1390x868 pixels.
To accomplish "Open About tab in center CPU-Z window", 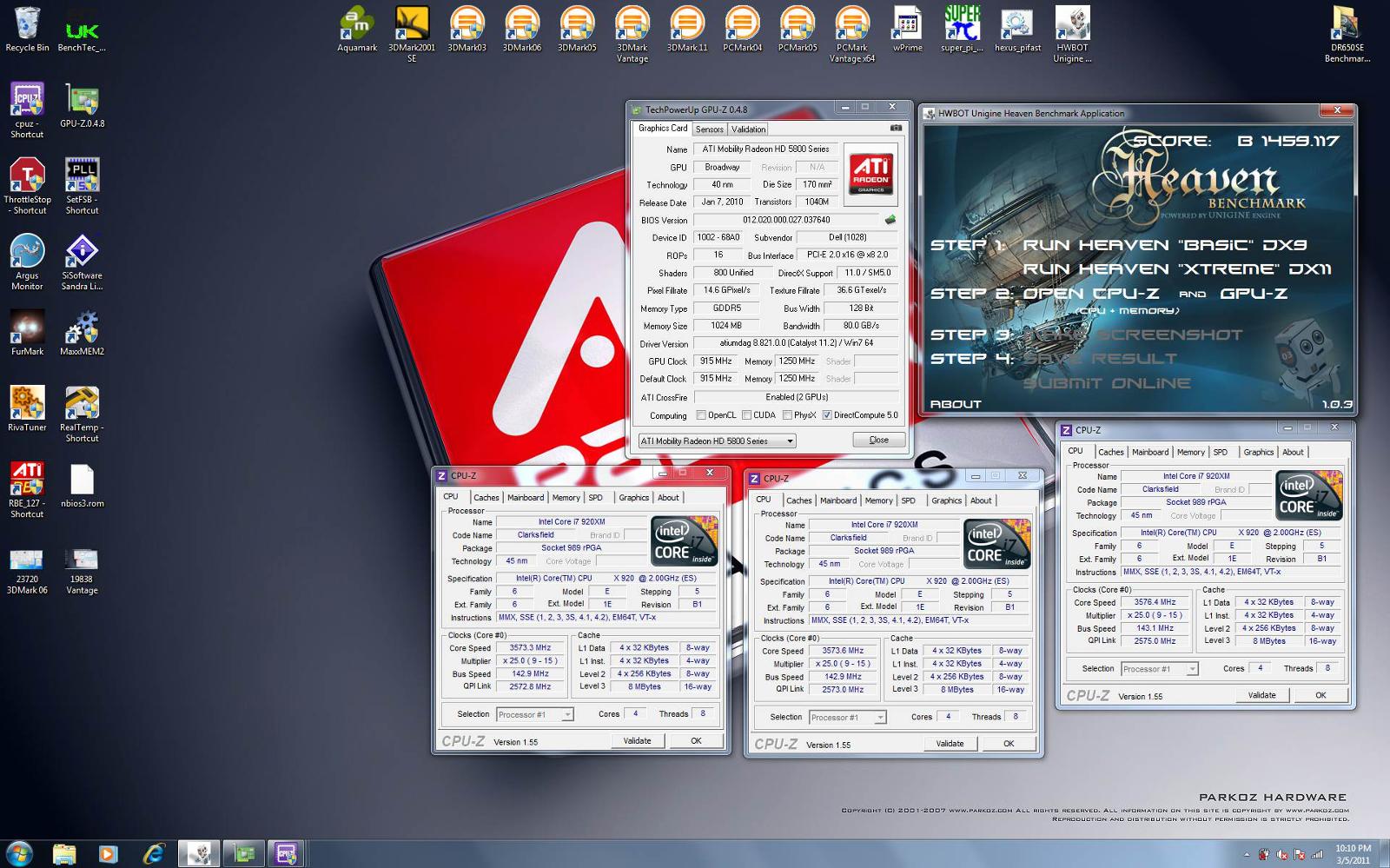I will click(x=981, y=500).
